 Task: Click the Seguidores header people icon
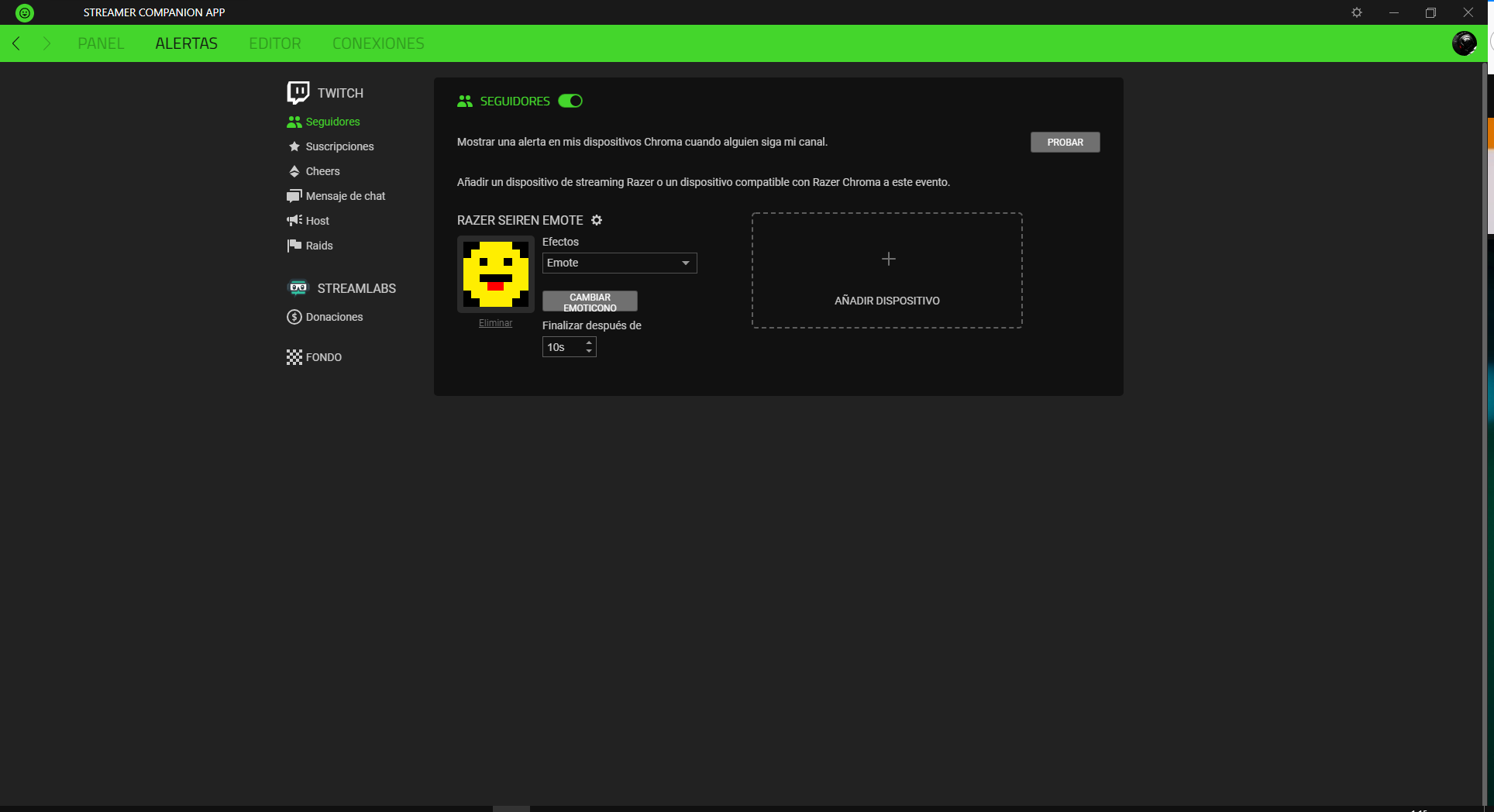465,101
